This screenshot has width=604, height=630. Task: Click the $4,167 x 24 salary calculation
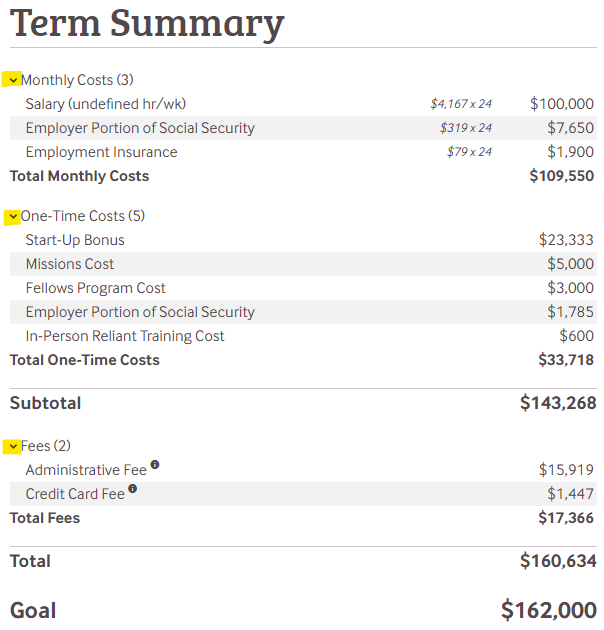click(x=461, y=104)
